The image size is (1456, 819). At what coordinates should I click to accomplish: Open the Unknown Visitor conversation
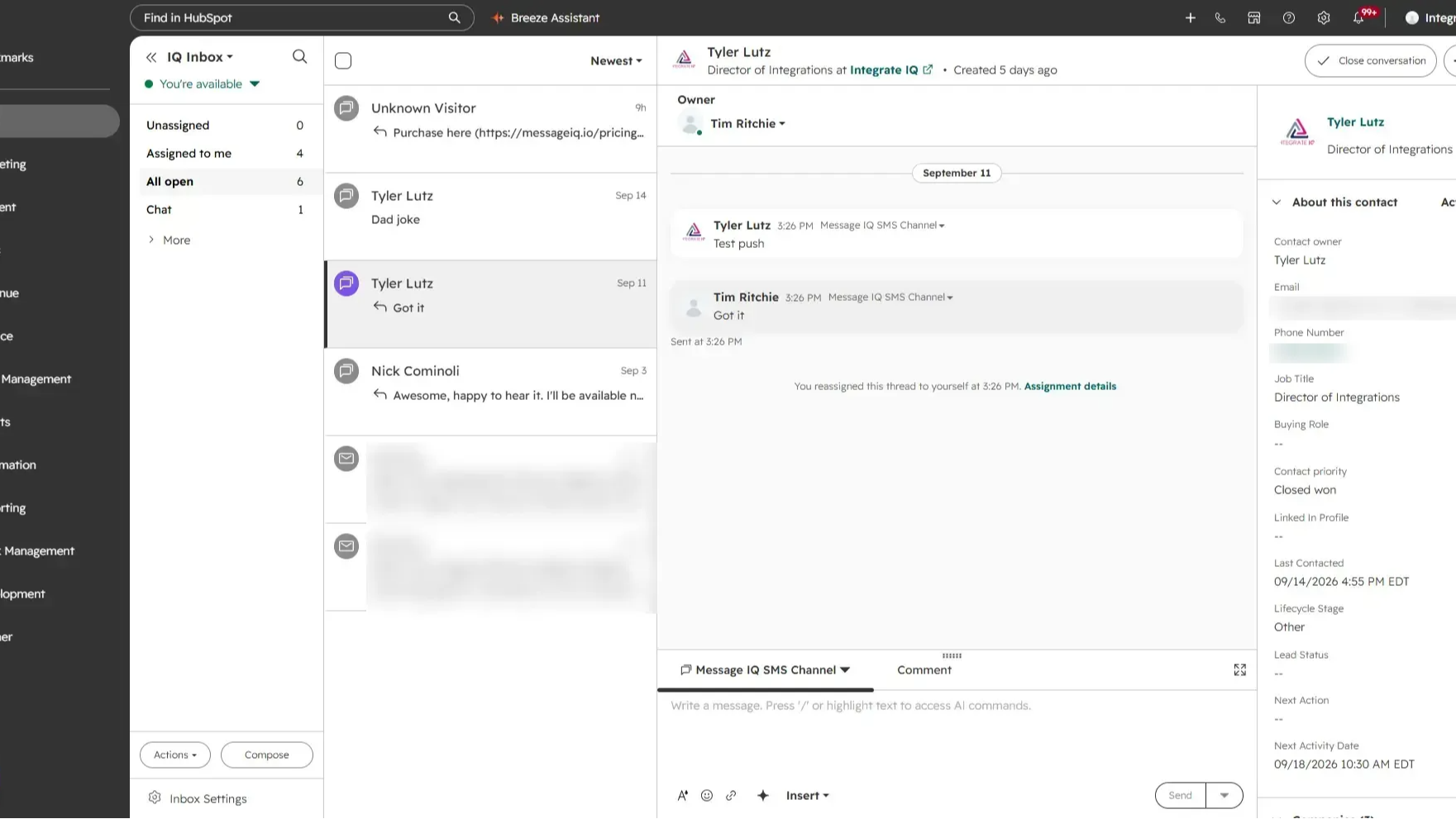tap(490, 128)
